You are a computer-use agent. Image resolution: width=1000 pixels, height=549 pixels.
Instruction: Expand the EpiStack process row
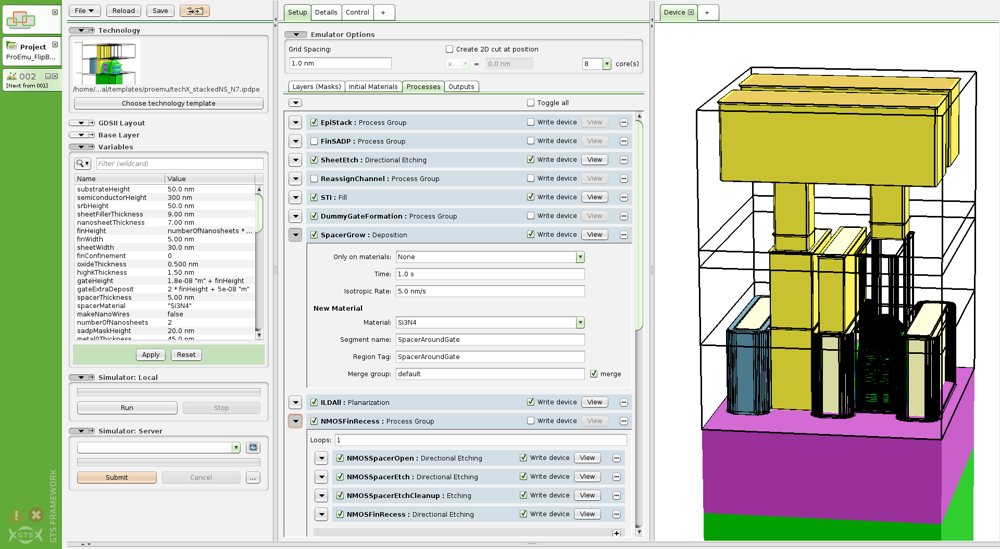(295, 122)
